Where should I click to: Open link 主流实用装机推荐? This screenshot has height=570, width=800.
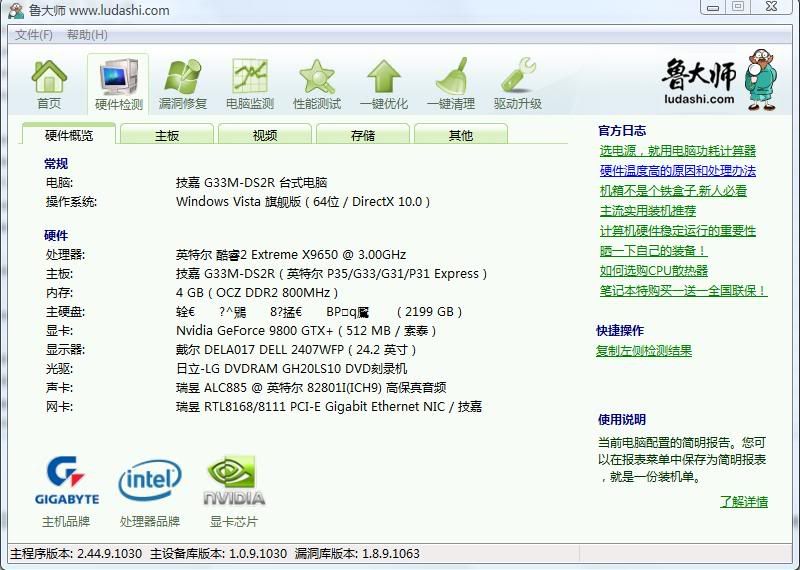point(647,211)
